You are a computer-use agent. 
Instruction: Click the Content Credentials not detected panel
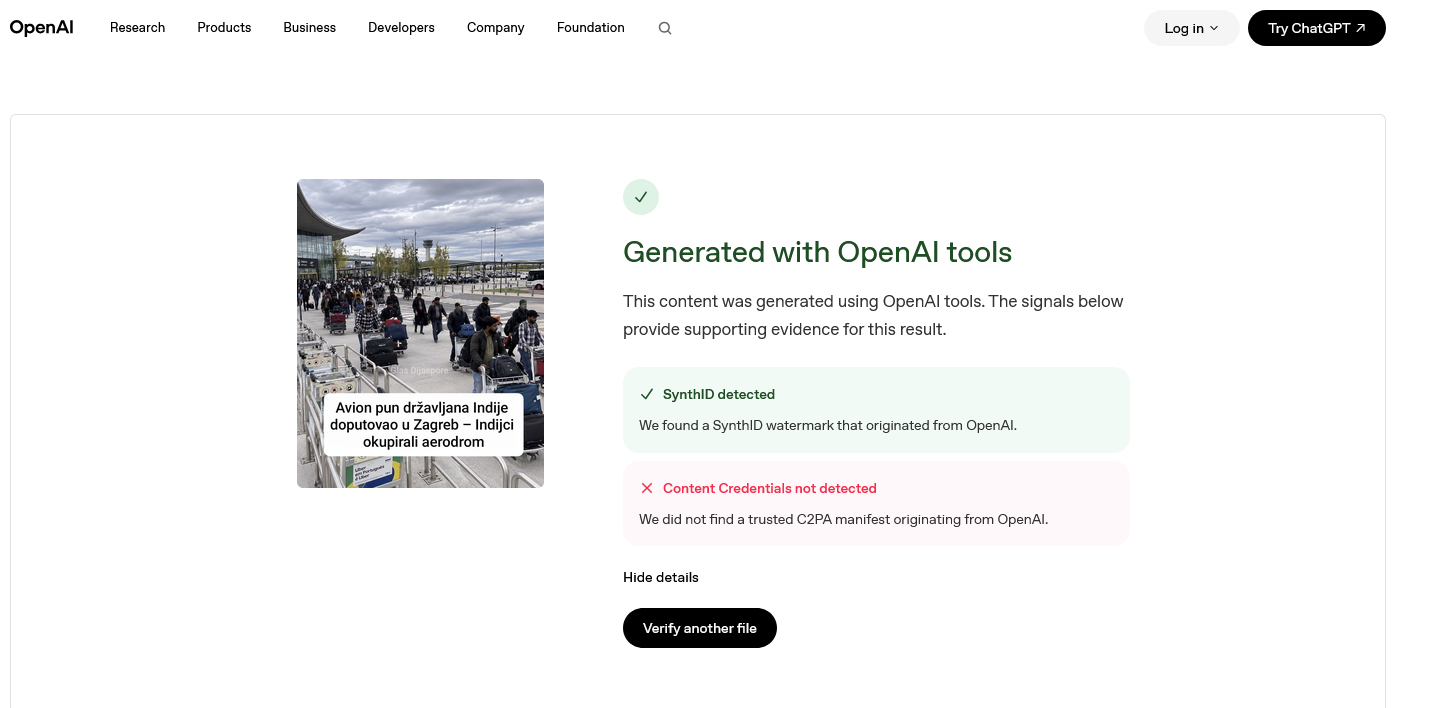click(x=876, y=503)
